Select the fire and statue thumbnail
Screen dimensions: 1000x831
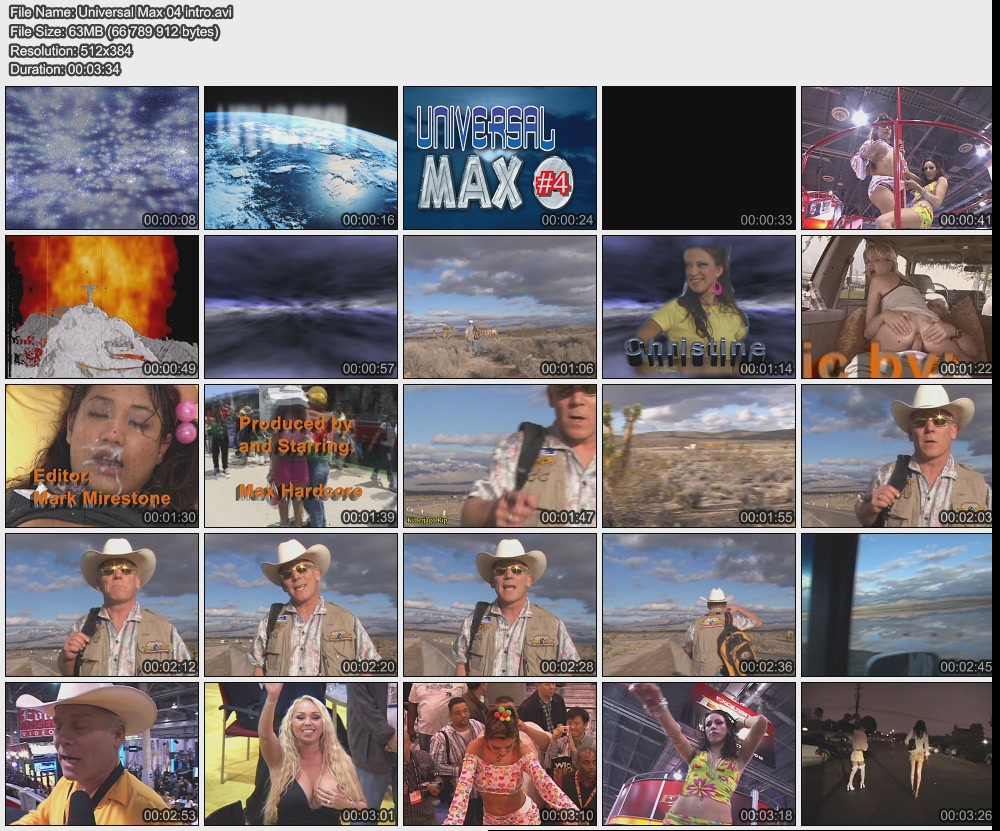pyautogui.click(x=101, y=307)
